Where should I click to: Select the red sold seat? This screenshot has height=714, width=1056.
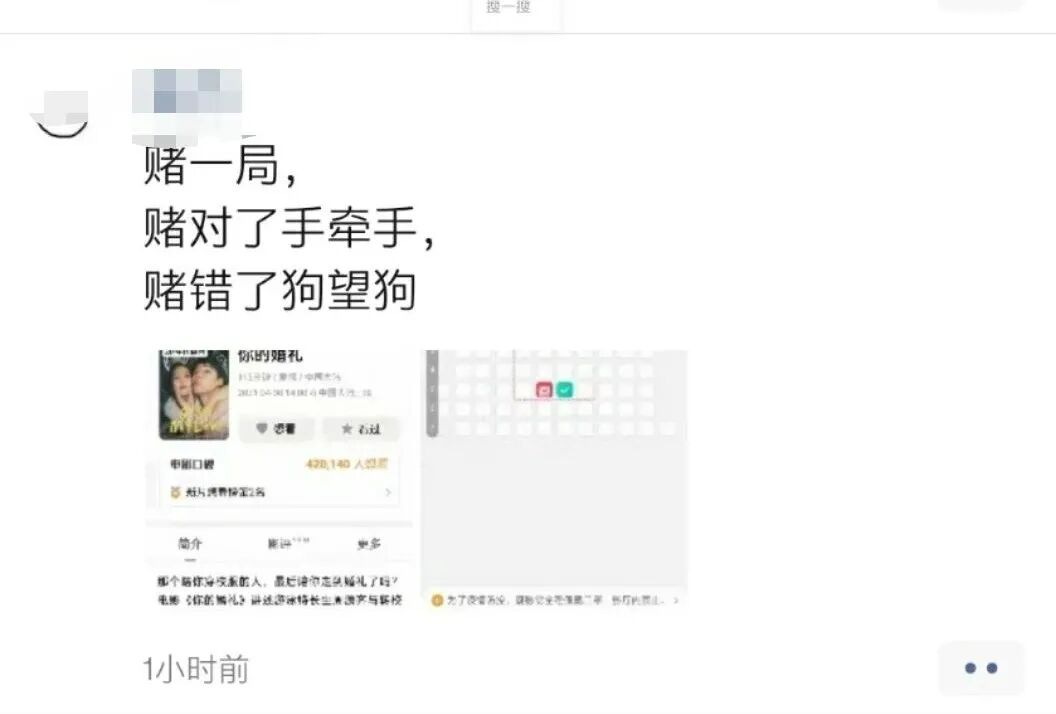(544, 389)
